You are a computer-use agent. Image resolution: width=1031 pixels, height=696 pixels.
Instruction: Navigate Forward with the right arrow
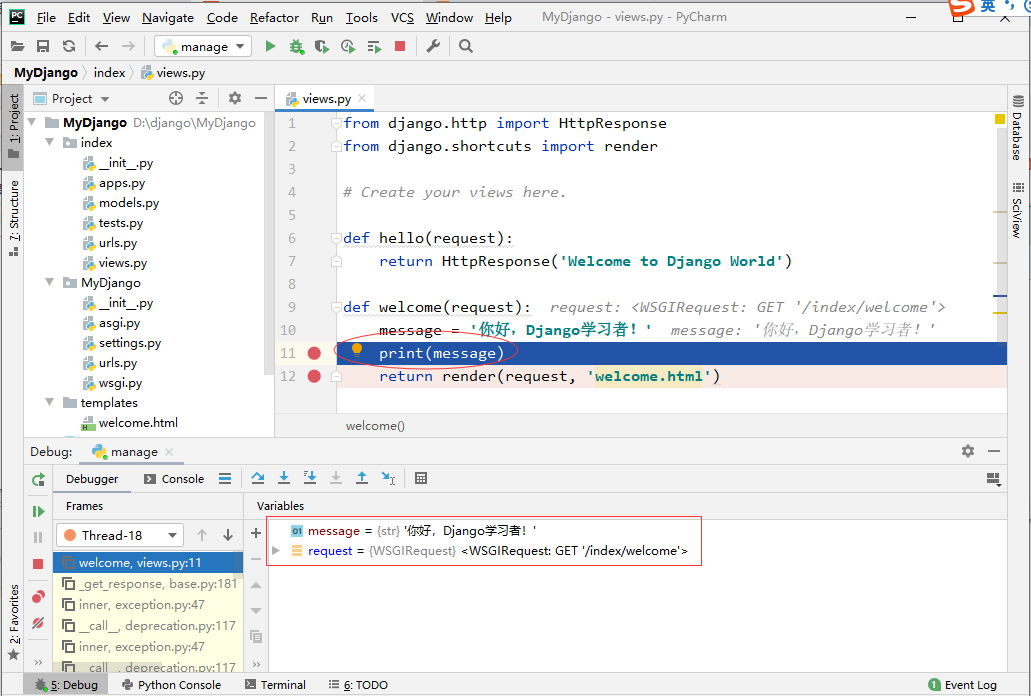(x=128, y=46)
